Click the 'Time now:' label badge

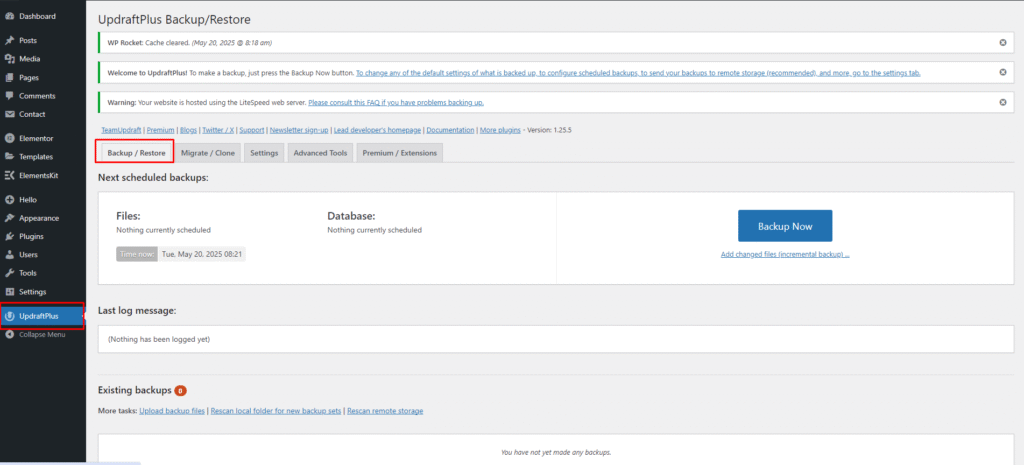click(137, 254)
